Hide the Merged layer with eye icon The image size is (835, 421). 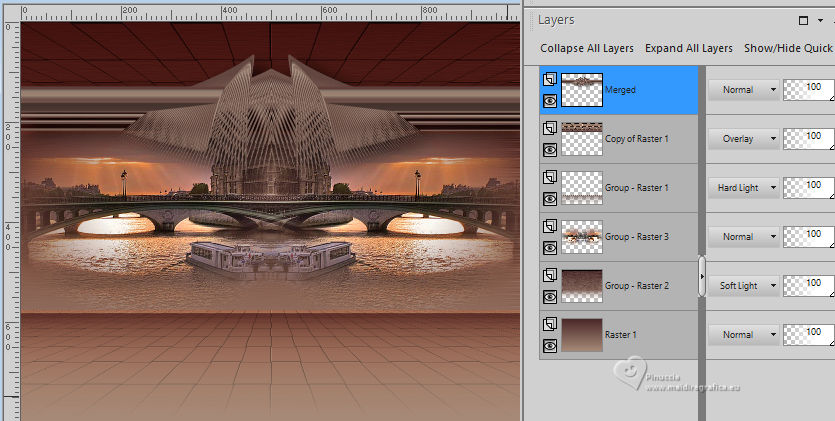click(549, 100)
